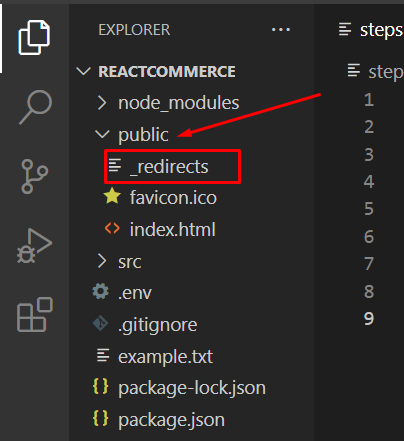404x441 pixels.
Task: Open the package.json file
Action: point(171,420)
